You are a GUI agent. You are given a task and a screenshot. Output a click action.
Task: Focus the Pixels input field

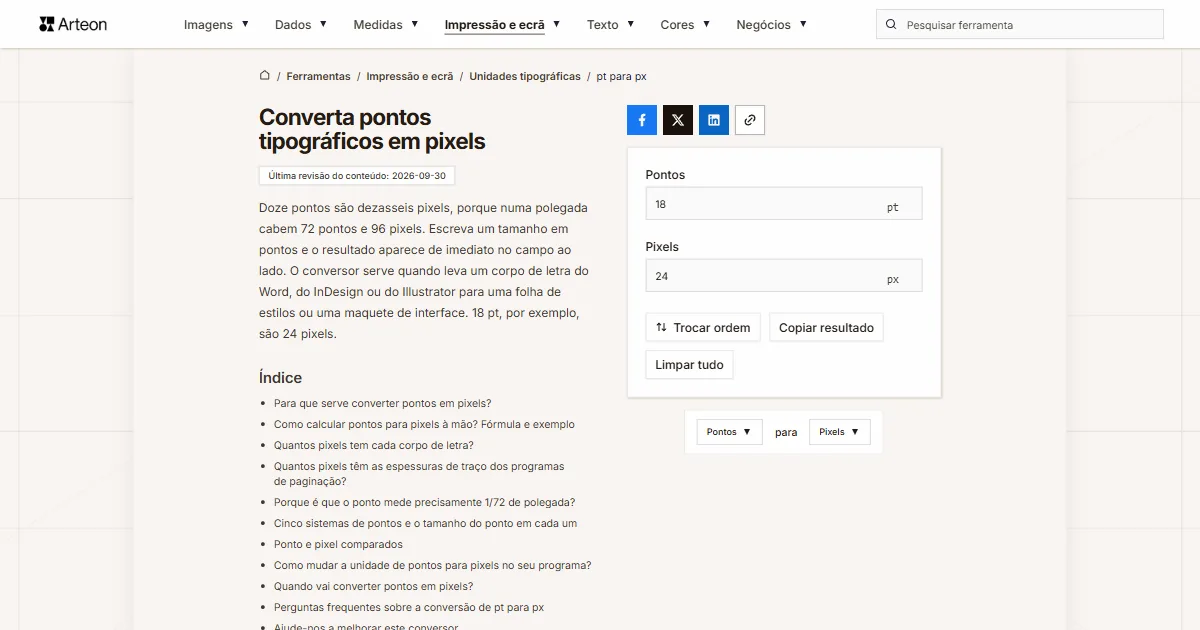pos(784,276)
